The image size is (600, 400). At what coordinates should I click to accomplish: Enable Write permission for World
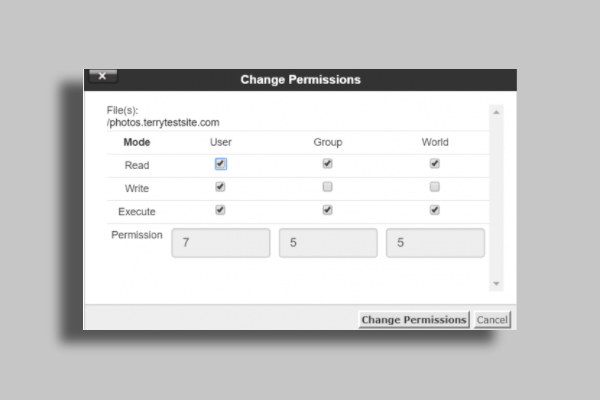[x=434, y=187]
